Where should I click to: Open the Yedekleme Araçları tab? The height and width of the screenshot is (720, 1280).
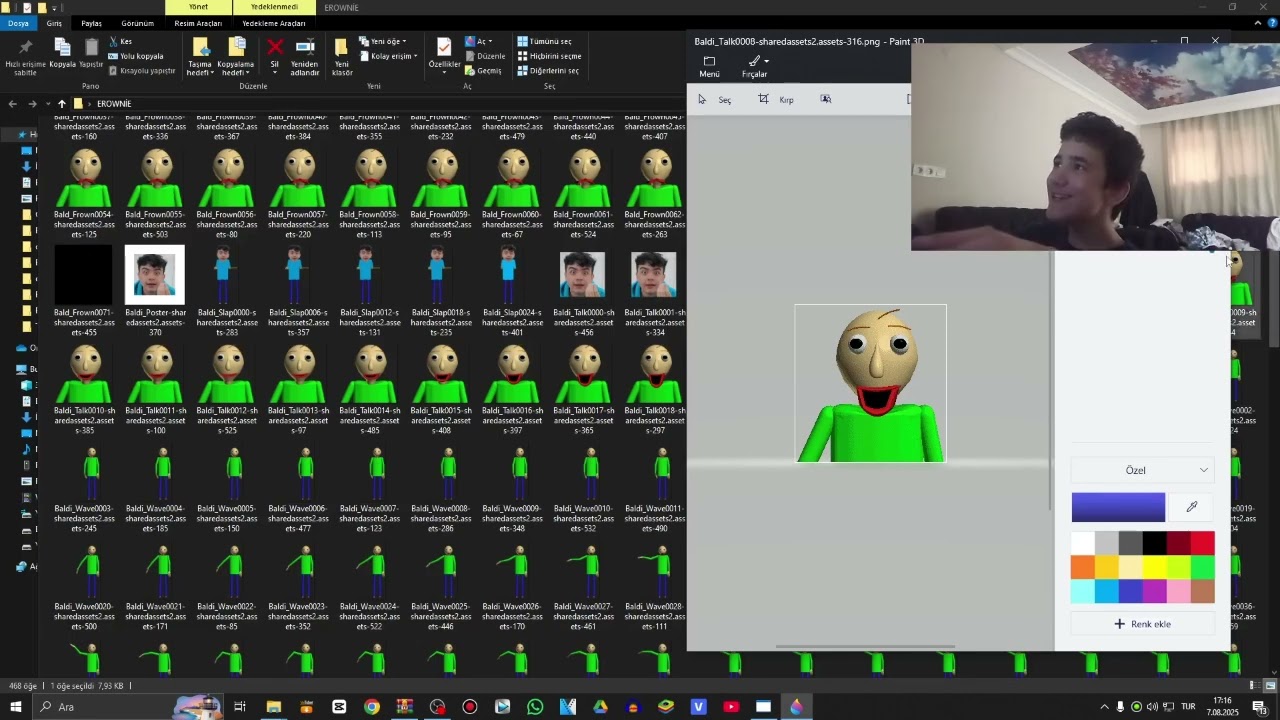click(274, 23)
